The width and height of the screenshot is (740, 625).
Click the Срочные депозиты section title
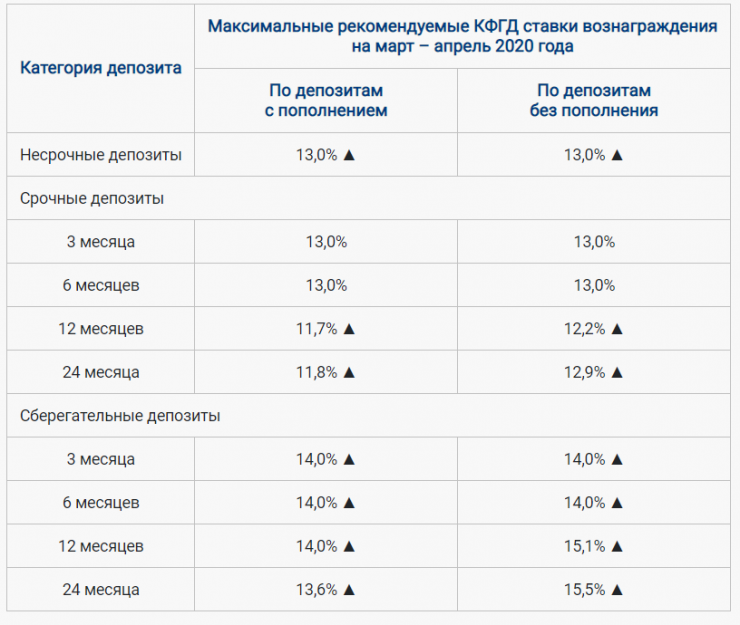click(92, 198)
